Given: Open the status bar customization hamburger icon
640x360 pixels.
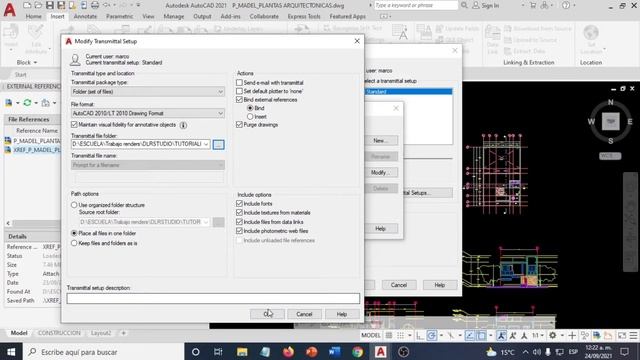Looking at the screenshot, I should coord(633,336).
